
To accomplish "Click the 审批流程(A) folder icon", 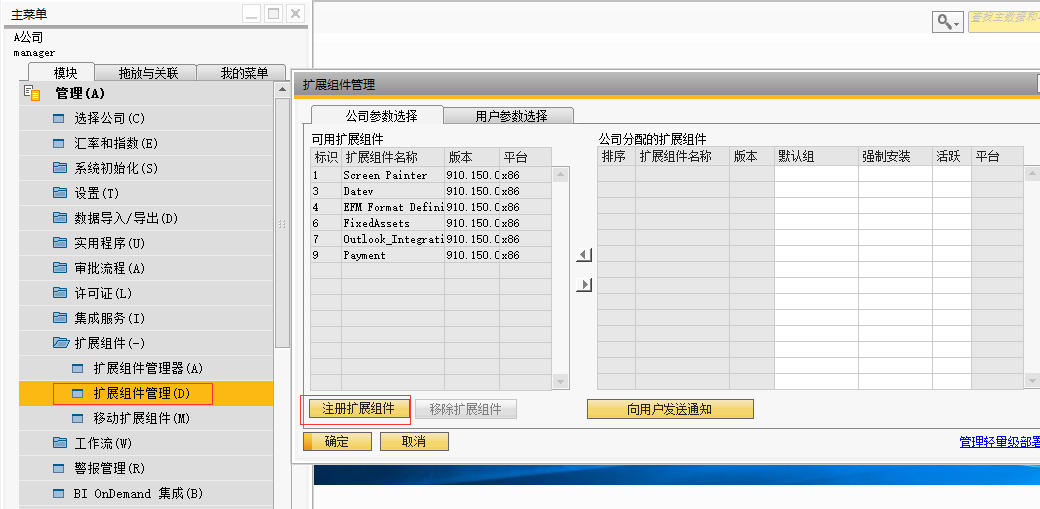I will [60, 268].
